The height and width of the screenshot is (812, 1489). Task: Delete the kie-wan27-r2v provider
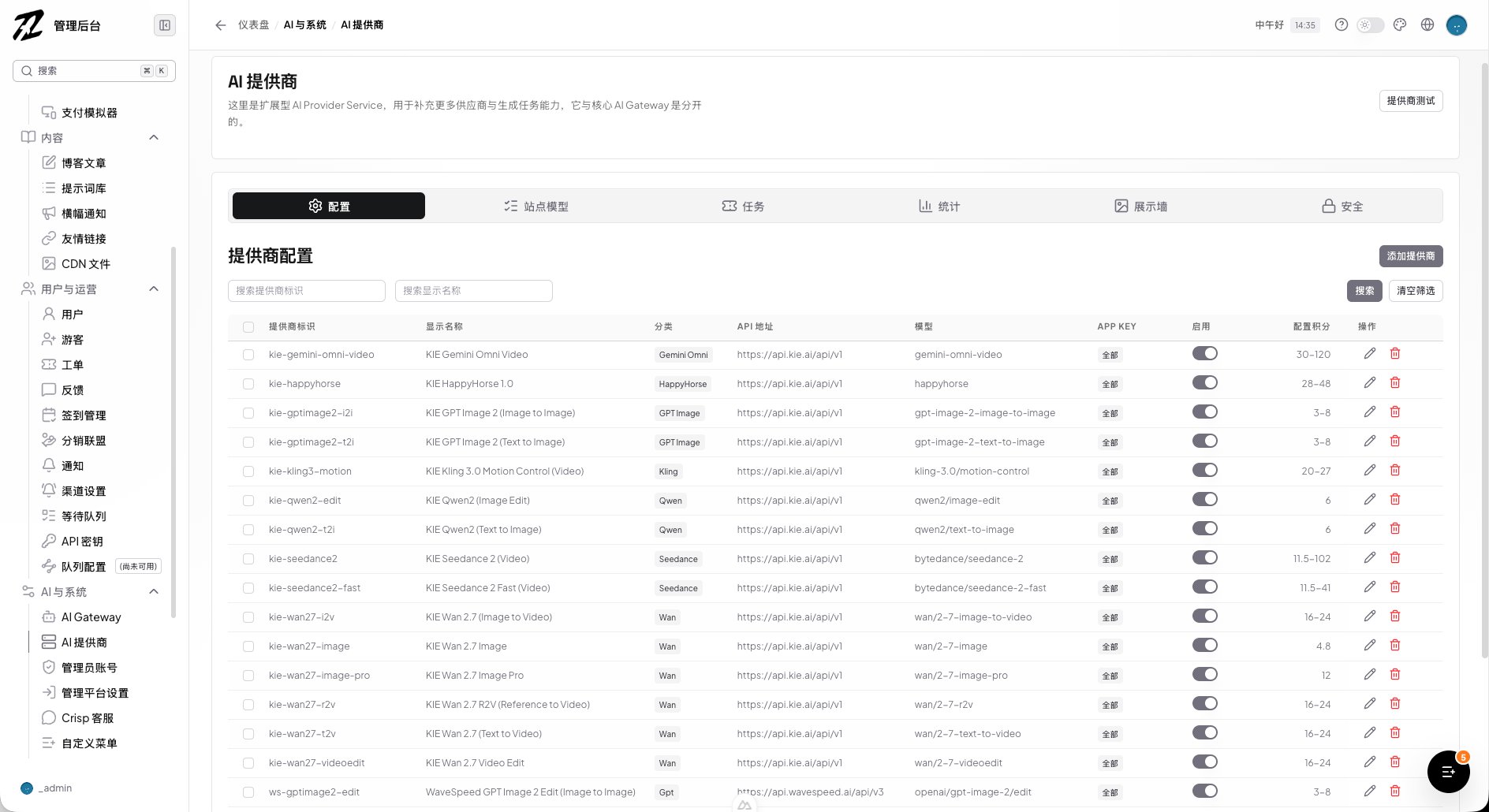tap(1395, 704)
